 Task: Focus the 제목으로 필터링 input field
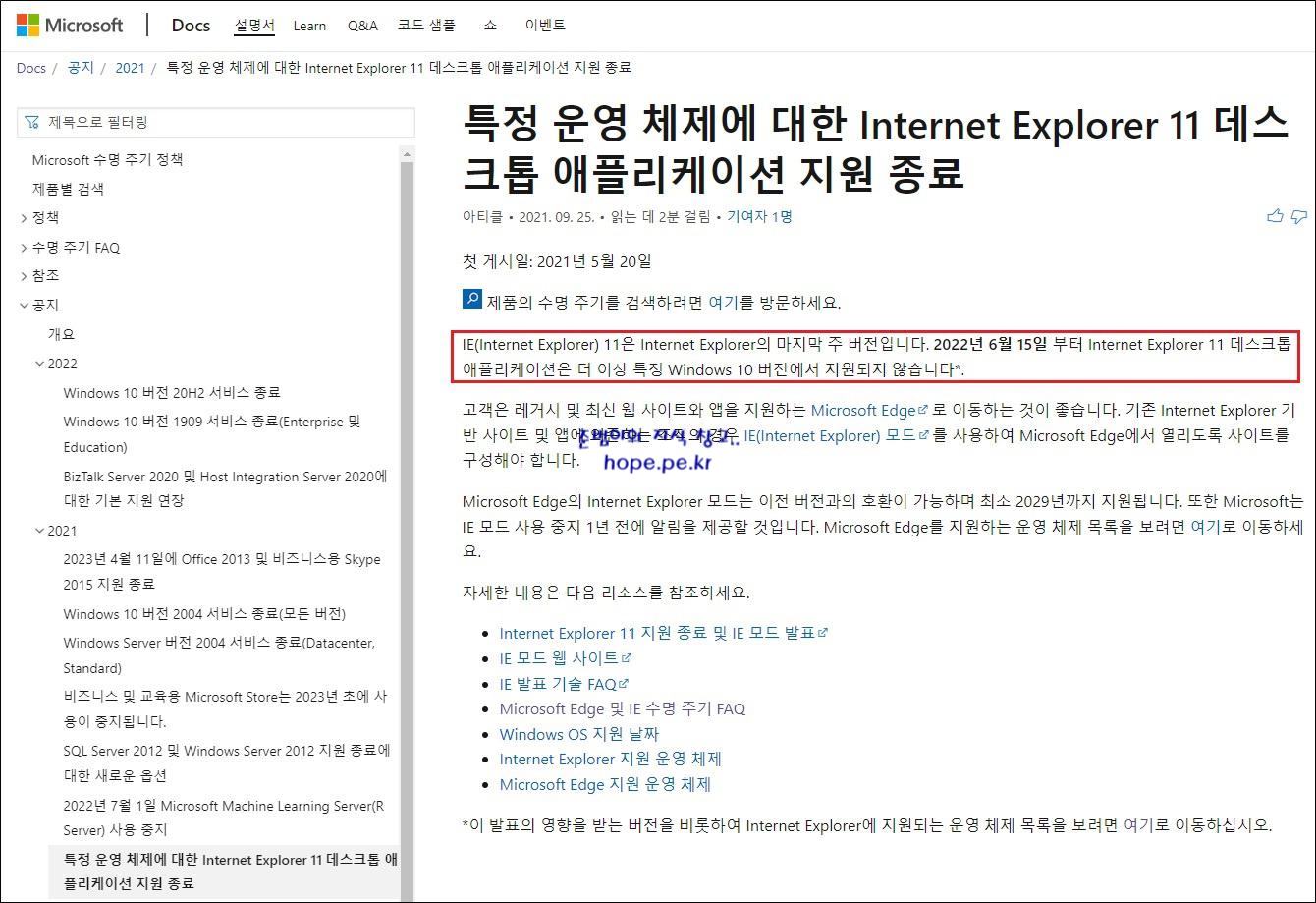pos(216,123)
